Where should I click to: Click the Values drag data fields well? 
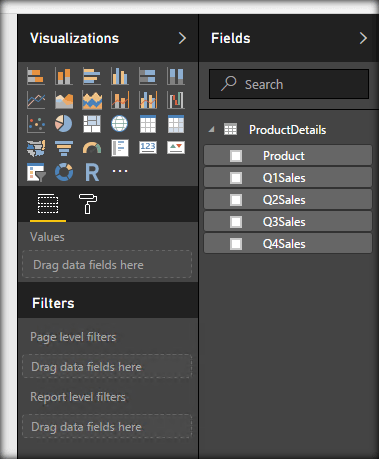point(107,264)
